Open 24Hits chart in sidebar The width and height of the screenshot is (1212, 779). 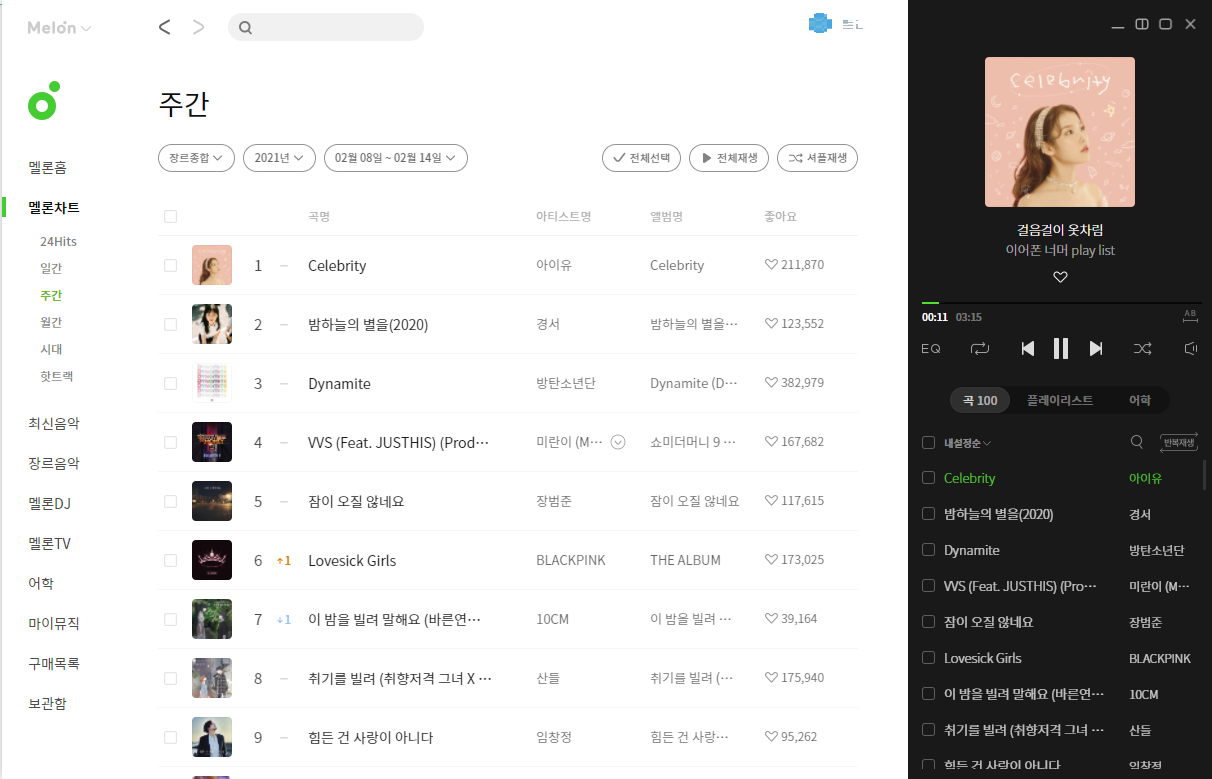click(58, 242)
